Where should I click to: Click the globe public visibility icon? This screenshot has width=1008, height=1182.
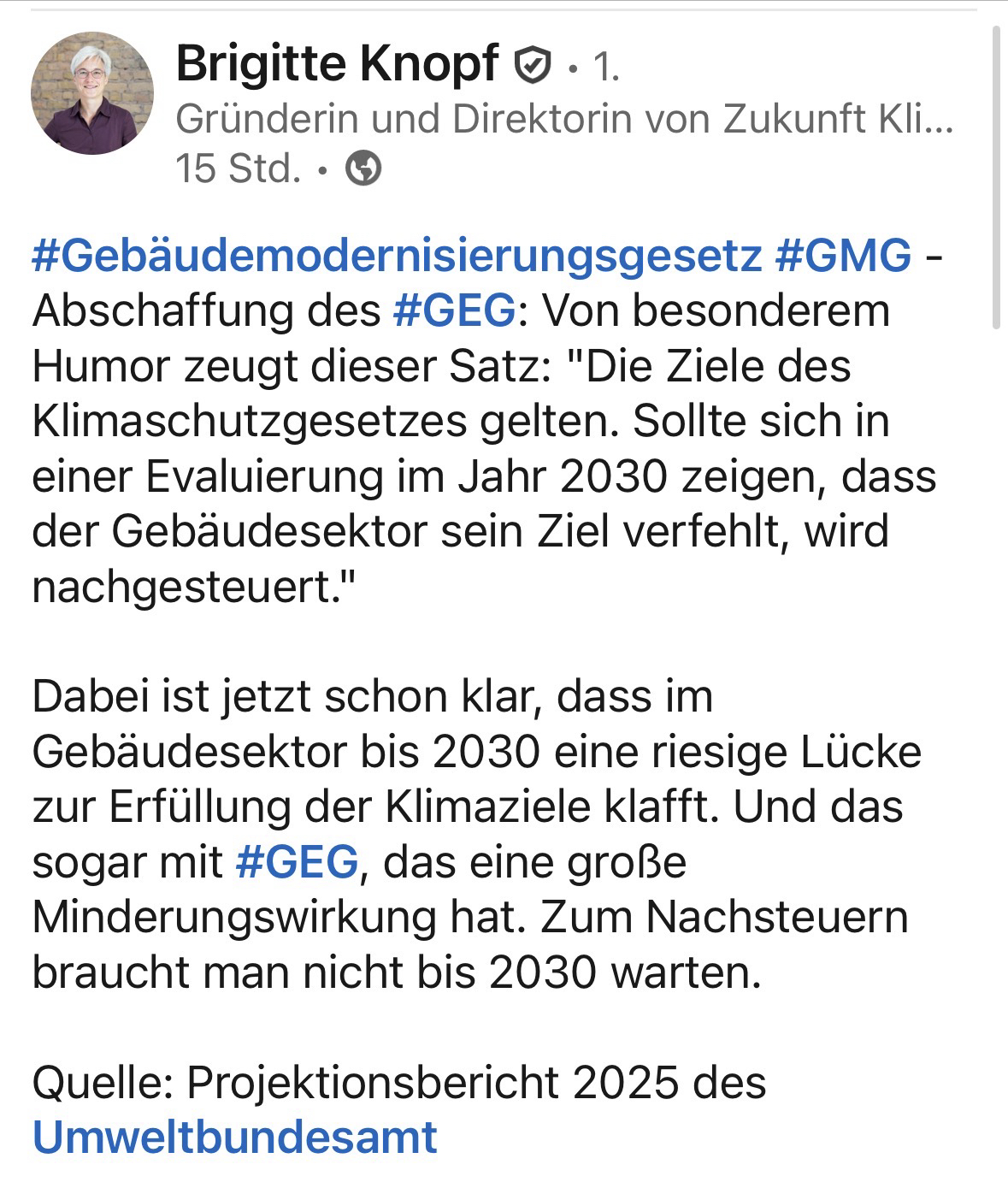click(x=363, y=168)
